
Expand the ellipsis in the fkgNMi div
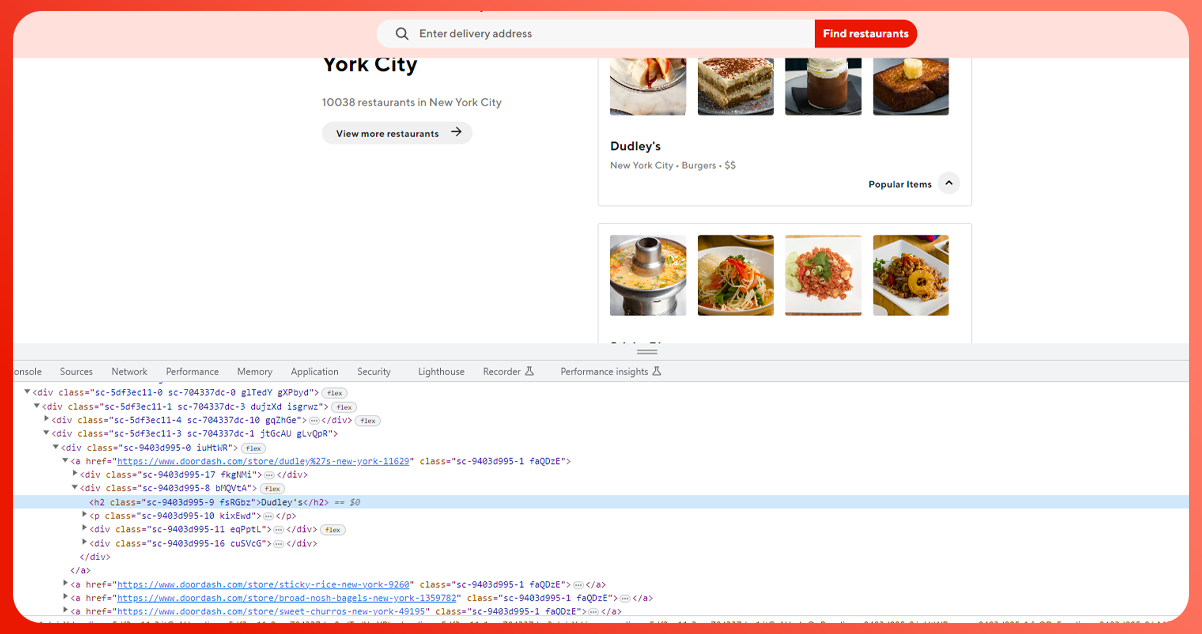click(268, 475)
